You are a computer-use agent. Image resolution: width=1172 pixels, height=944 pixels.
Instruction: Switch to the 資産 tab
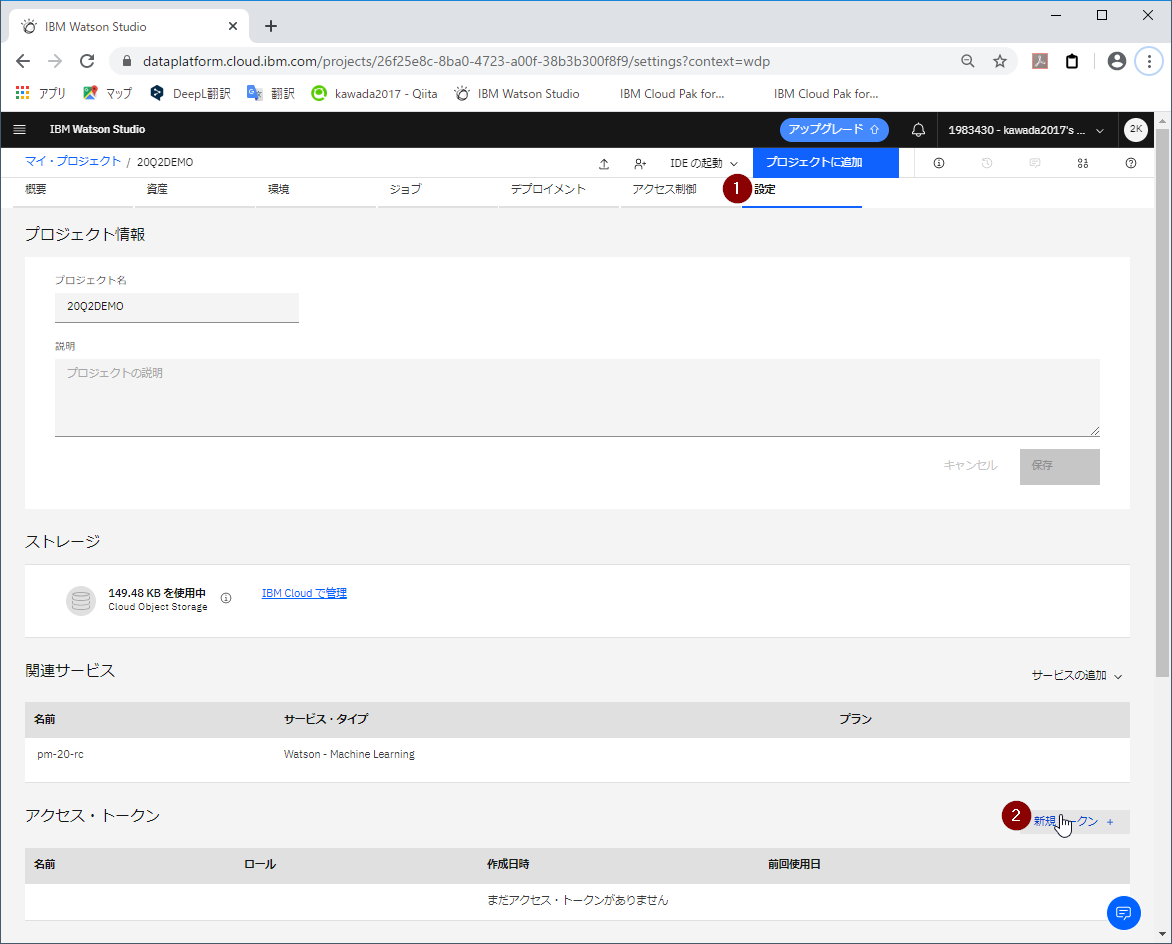tap(194, 190)
